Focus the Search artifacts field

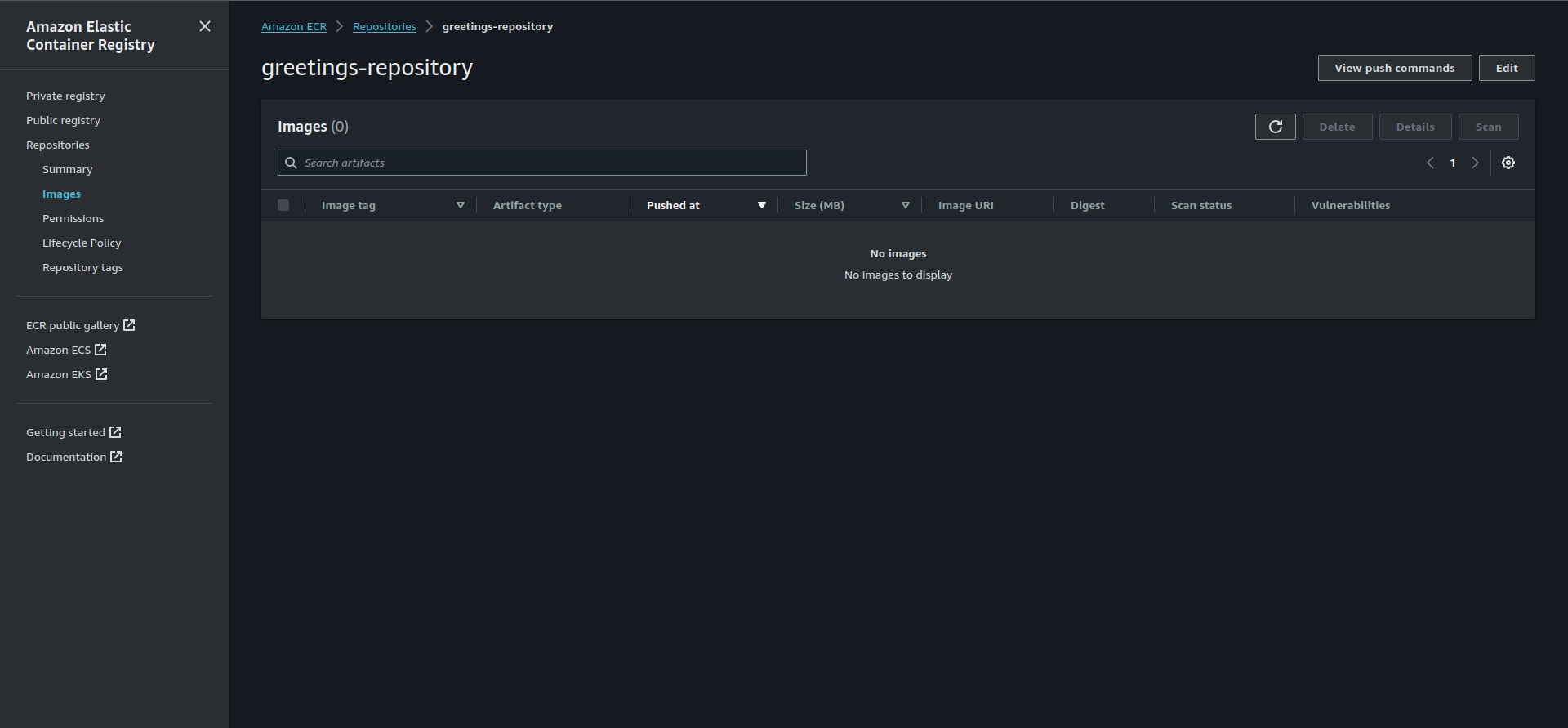coord(542,163)
